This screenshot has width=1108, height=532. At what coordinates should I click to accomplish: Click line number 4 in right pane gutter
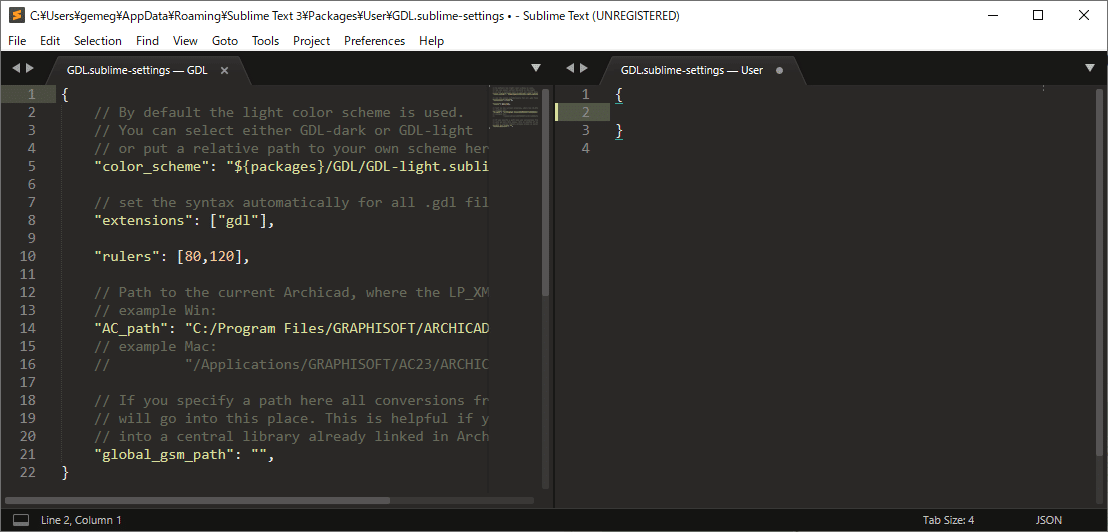click(x=584, y=148)
